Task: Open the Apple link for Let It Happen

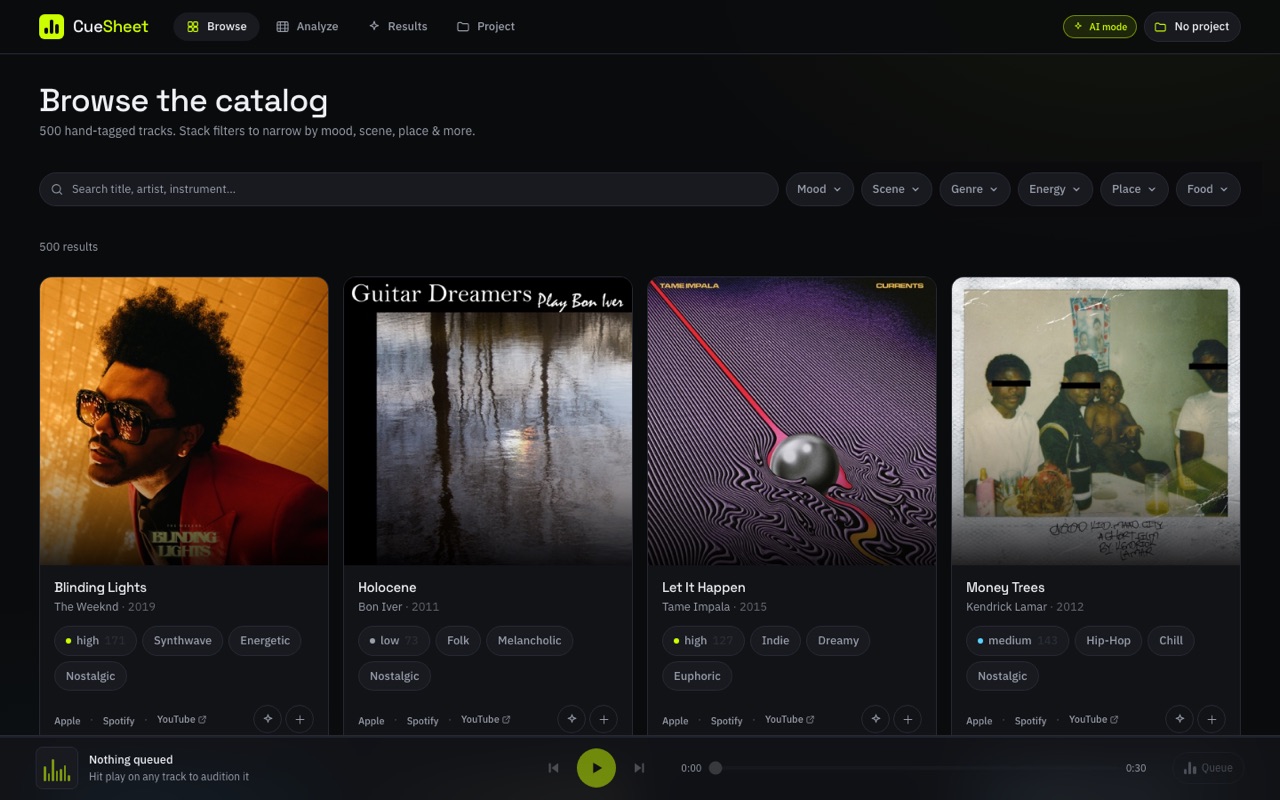Action: pos(675,720)
